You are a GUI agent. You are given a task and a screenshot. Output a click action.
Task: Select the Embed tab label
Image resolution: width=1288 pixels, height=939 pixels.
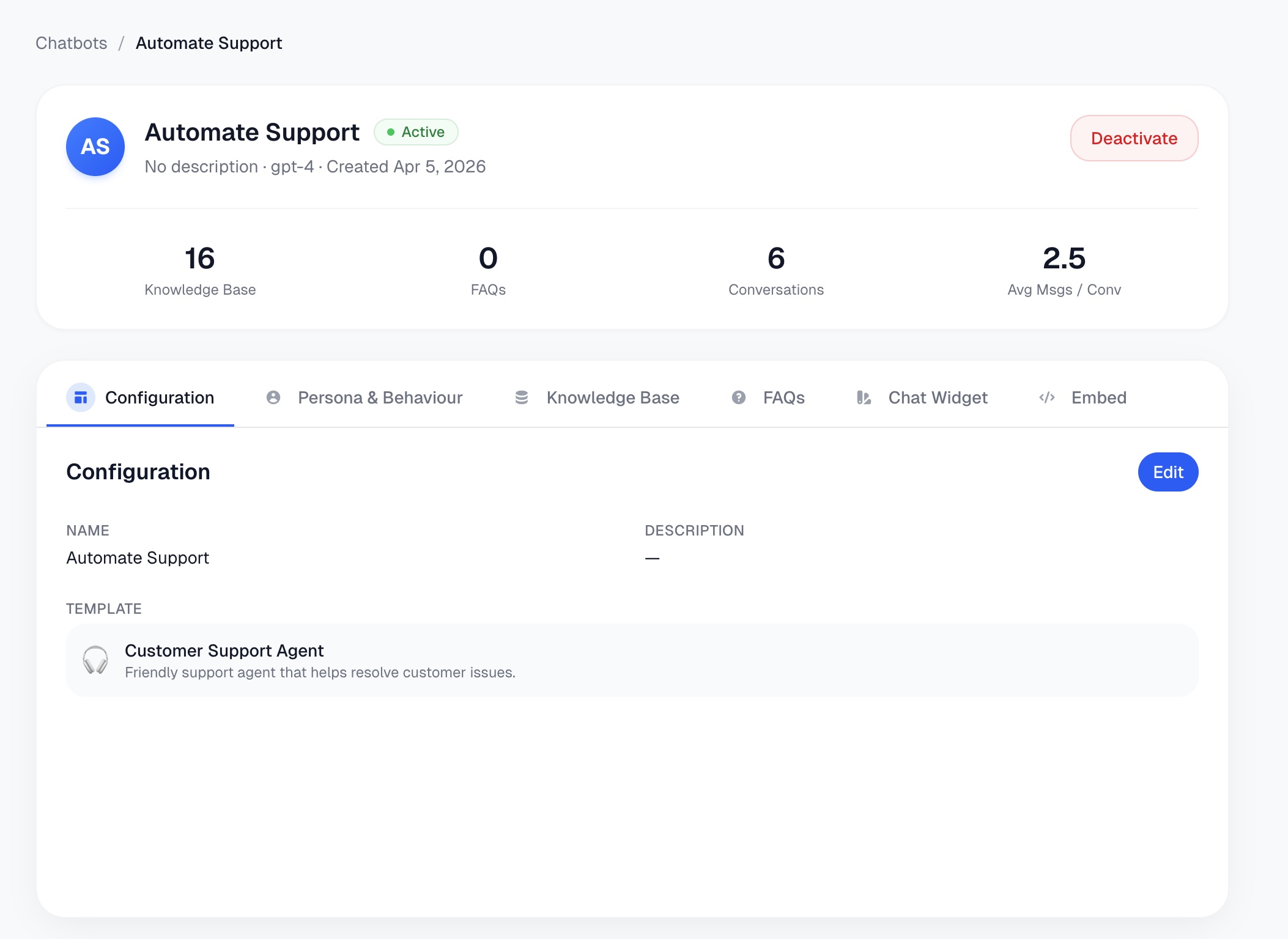click(1098, 398)
